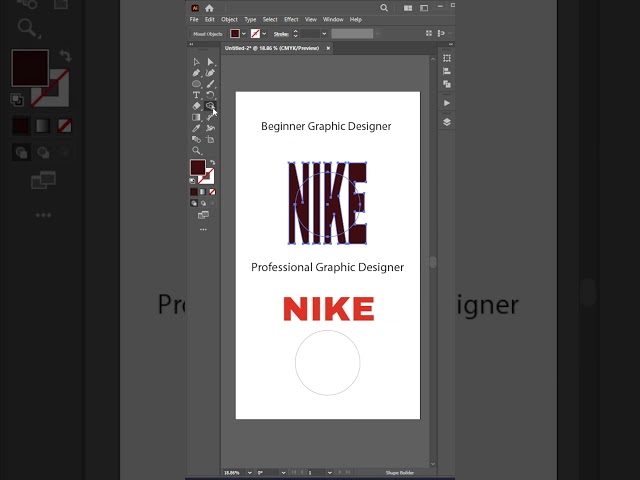Open the Align panel icon
This screenshot has height=480, width=640.
(447, 71)
